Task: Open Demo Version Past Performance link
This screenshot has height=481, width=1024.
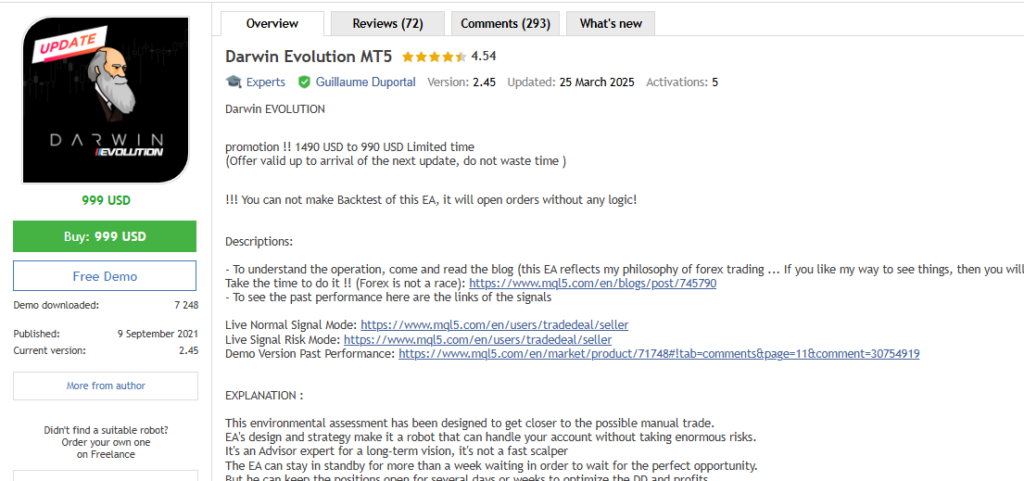Action: pos(659,354)
